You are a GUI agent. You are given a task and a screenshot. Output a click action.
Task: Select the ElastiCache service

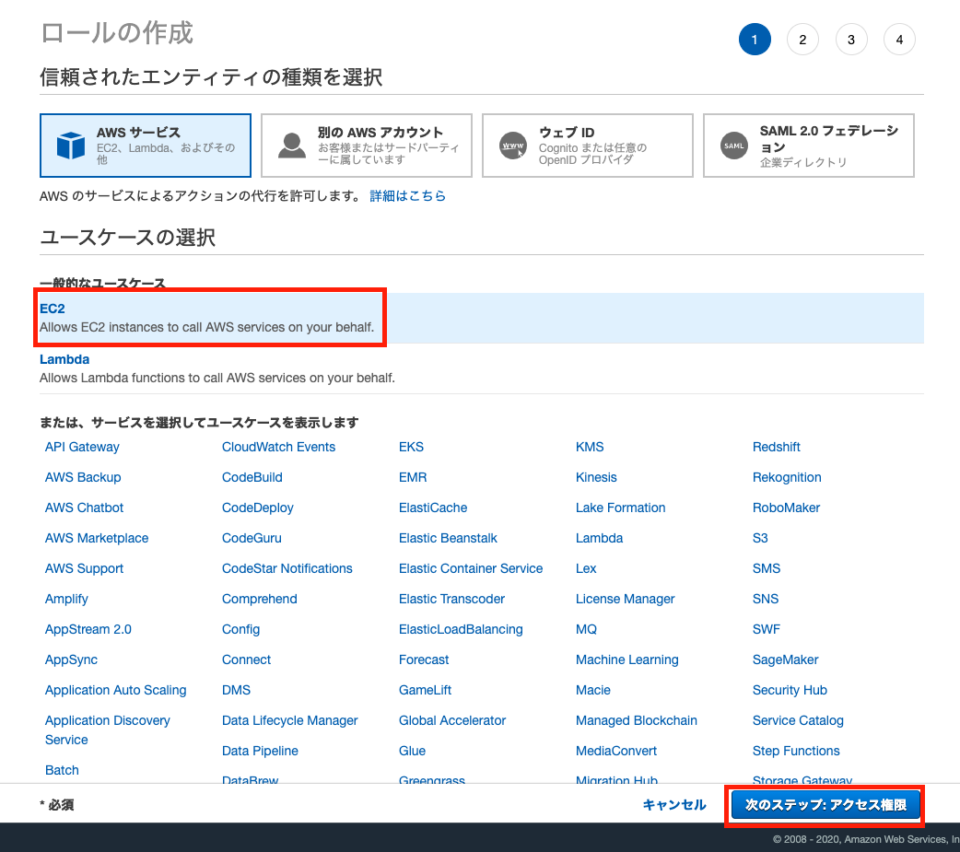click(x=433, y=507)
